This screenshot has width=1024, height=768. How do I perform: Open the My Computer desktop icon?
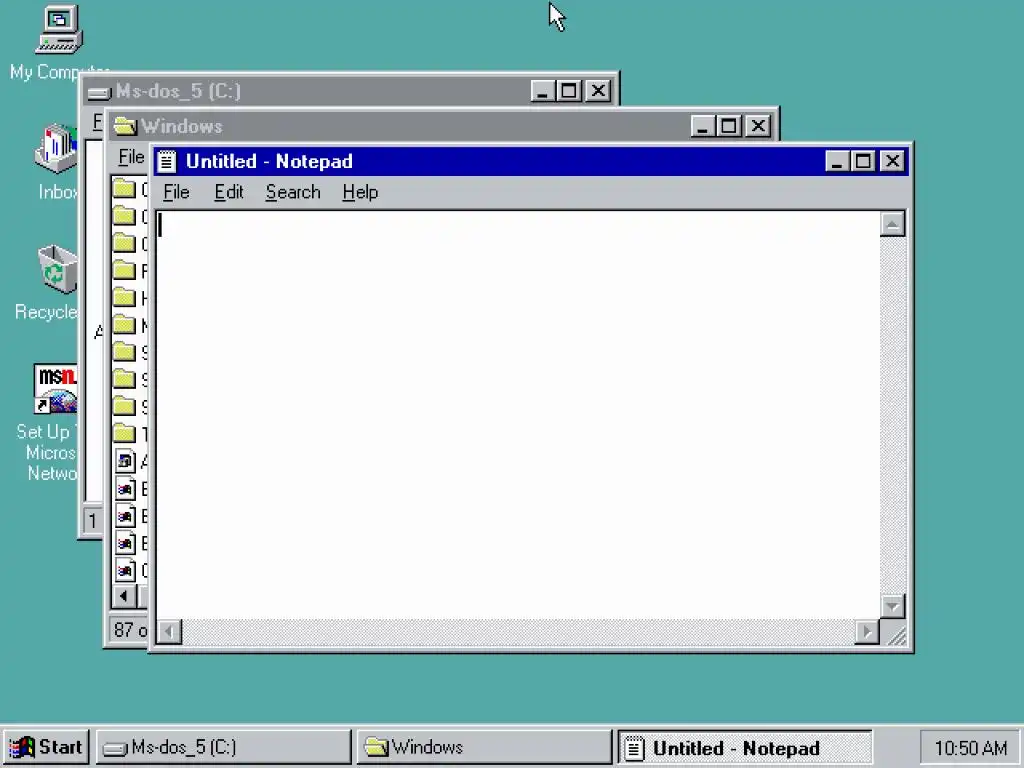coord(59,30)
